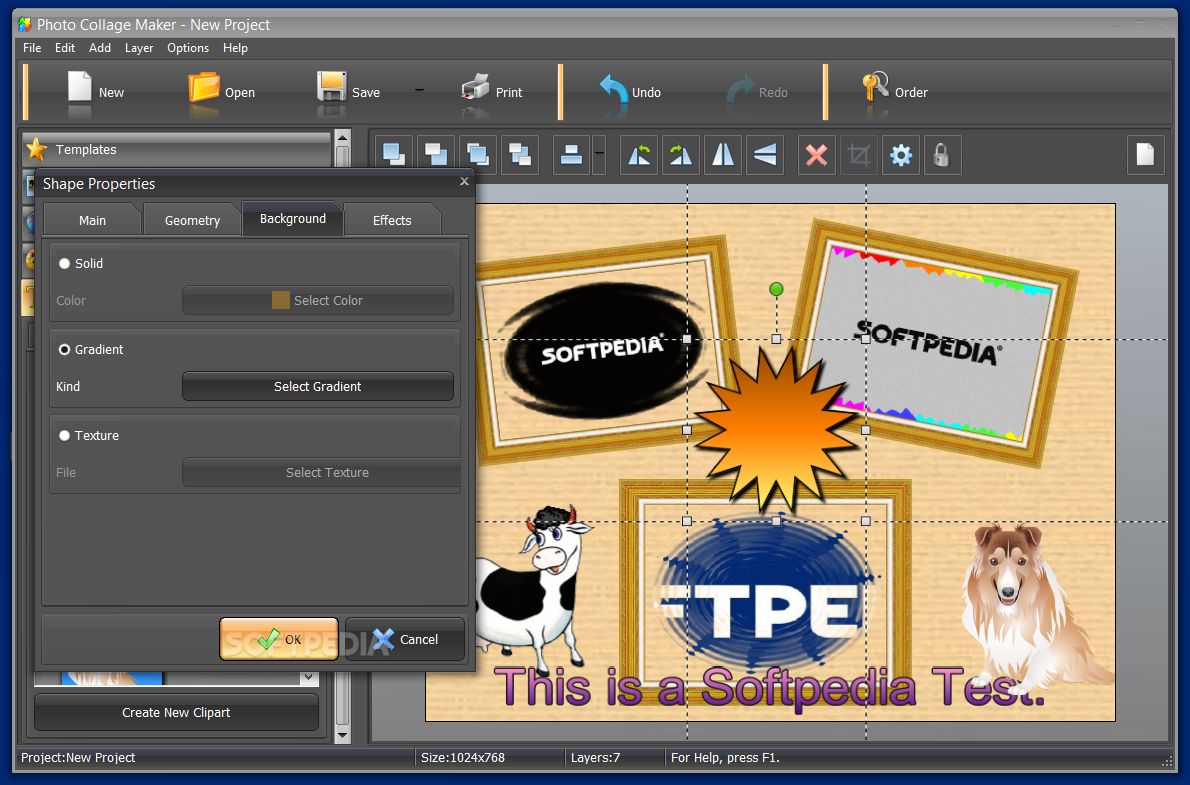Open properties with the gear icon
1190x785 pixels.
901,155
